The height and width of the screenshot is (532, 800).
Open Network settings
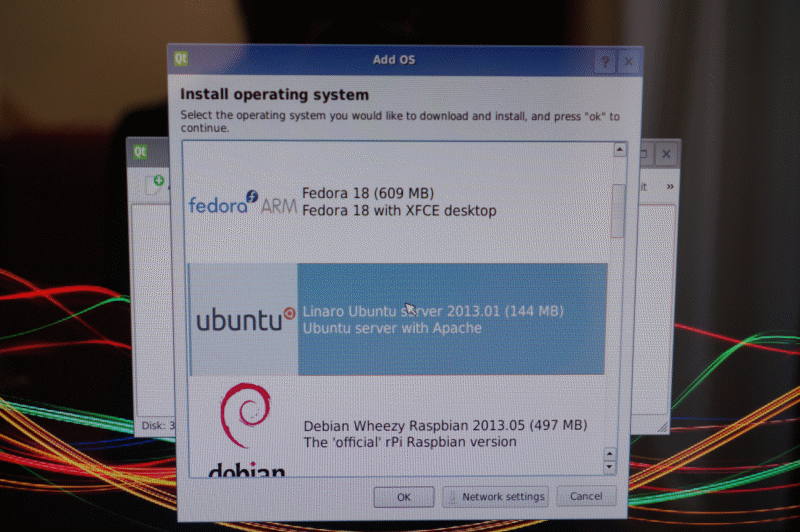495,496
